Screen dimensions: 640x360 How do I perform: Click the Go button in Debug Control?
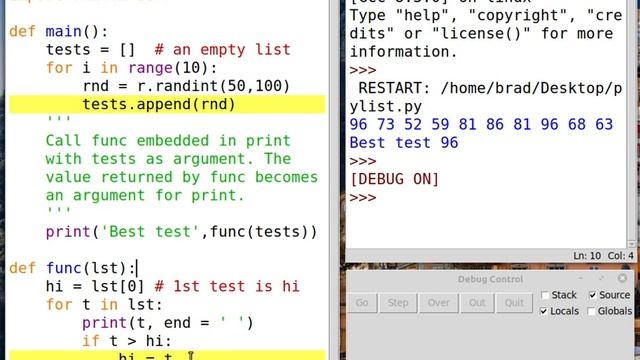362,303
